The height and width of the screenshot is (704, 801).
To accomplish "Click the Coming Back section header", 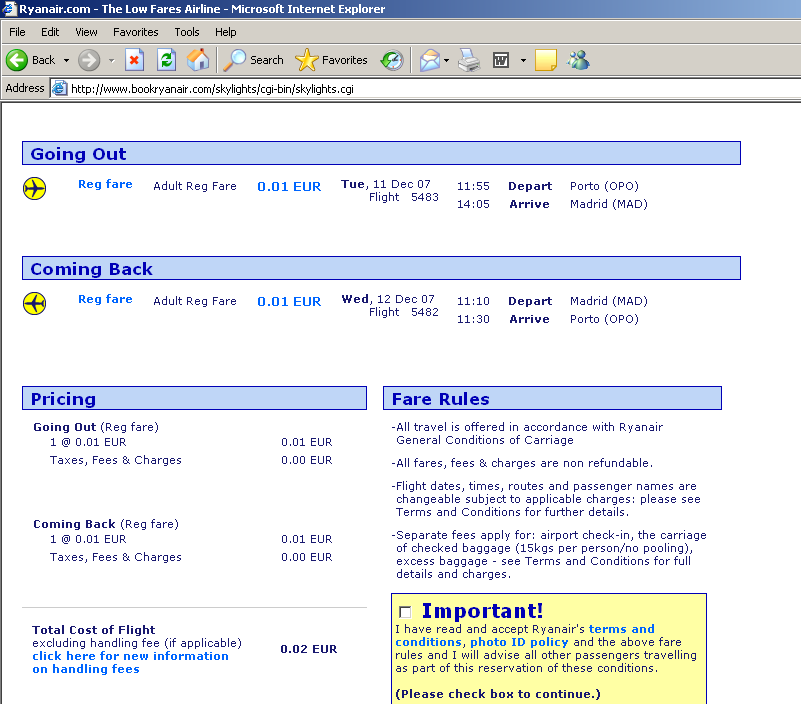I will (x=381, y=268).
